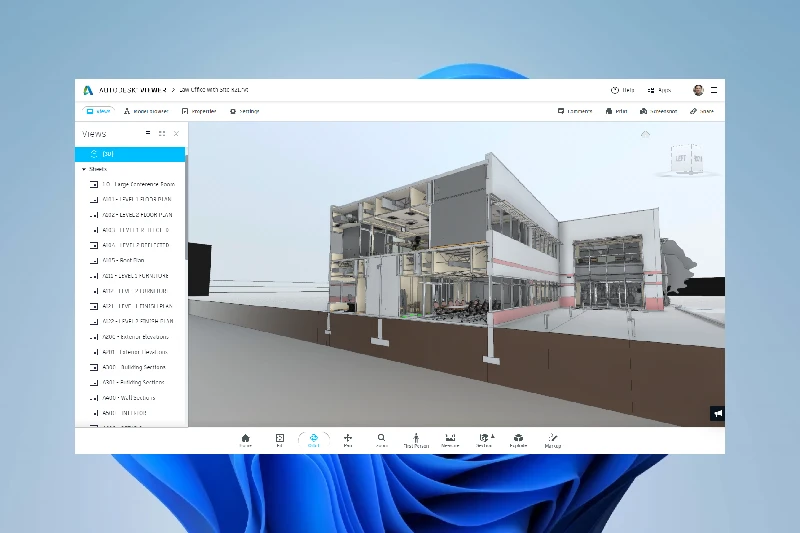Open the Level 2 Reflected sheet
This screenshot has height=533, width=800.
[x=132, y=245]
